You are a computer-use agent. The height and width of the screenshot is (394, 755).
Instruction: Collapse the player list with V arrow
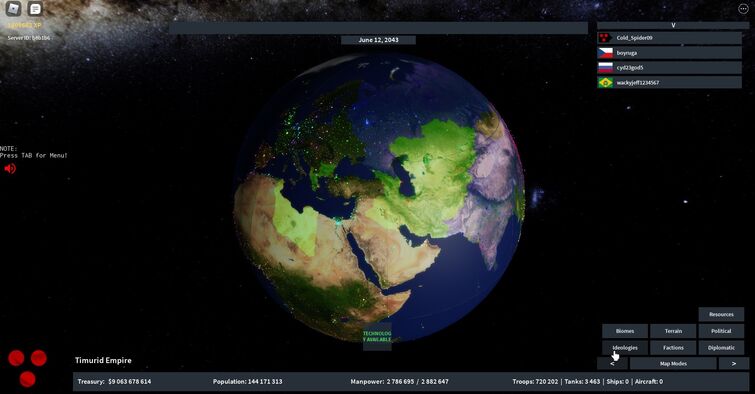[x=673, y=25]
